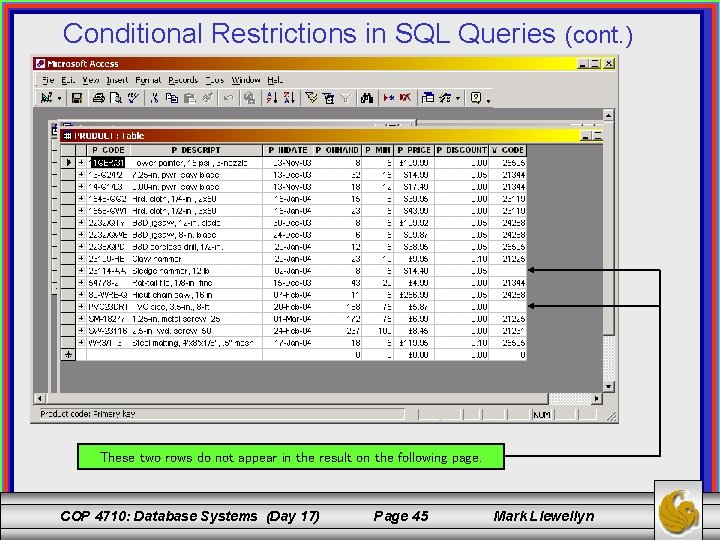
Task: Open the Edit menu
Action: (x=68, y=80)
